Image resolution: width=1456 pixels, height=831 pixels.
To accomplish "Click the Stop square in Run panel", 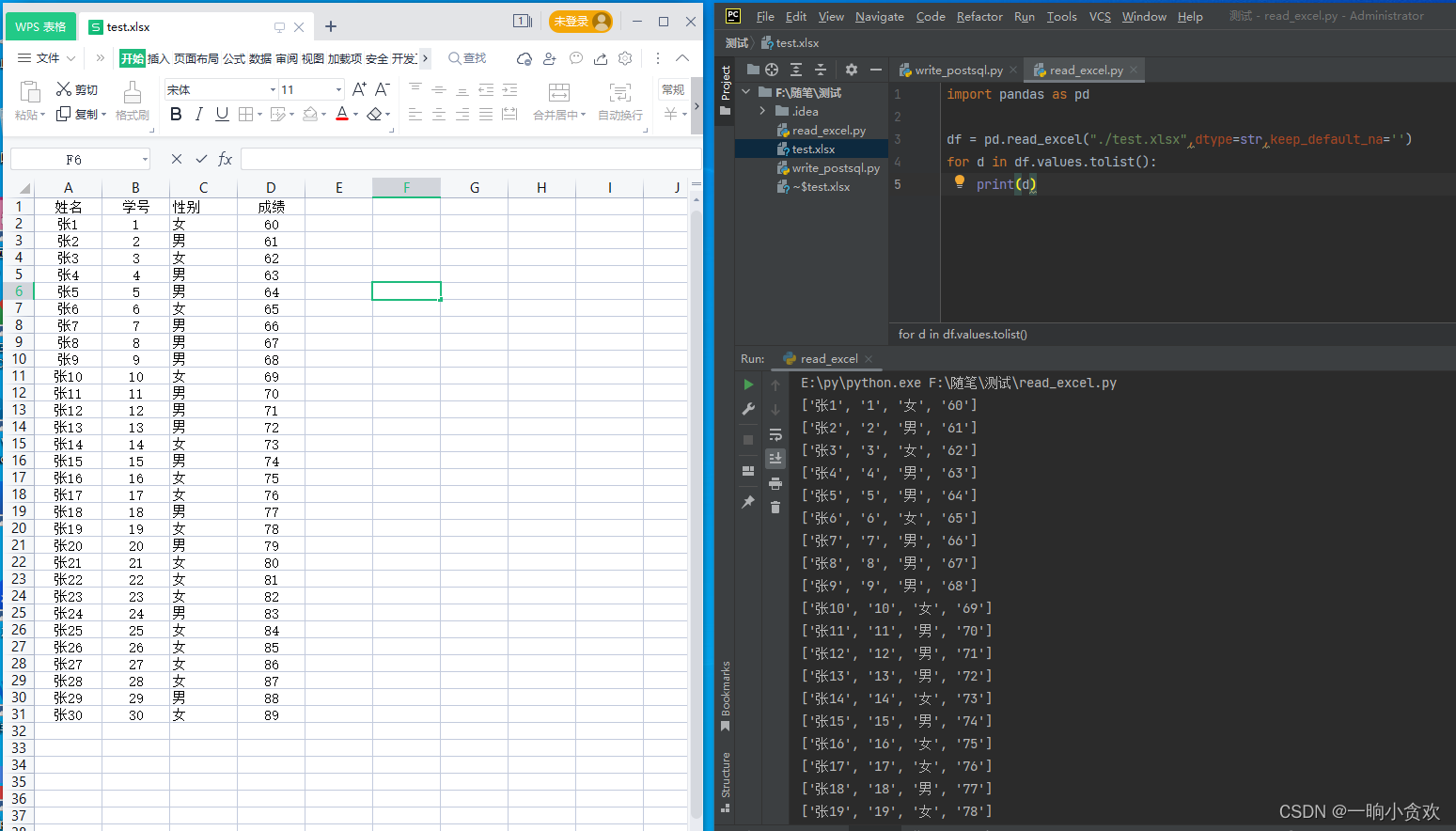I will (748, 440).
